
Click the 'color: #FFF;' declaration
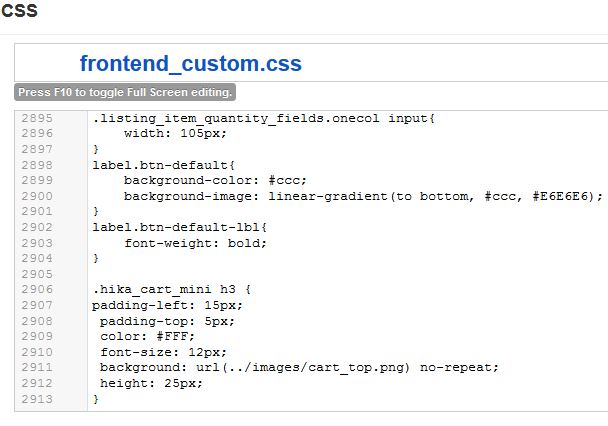tap(142, 337)
